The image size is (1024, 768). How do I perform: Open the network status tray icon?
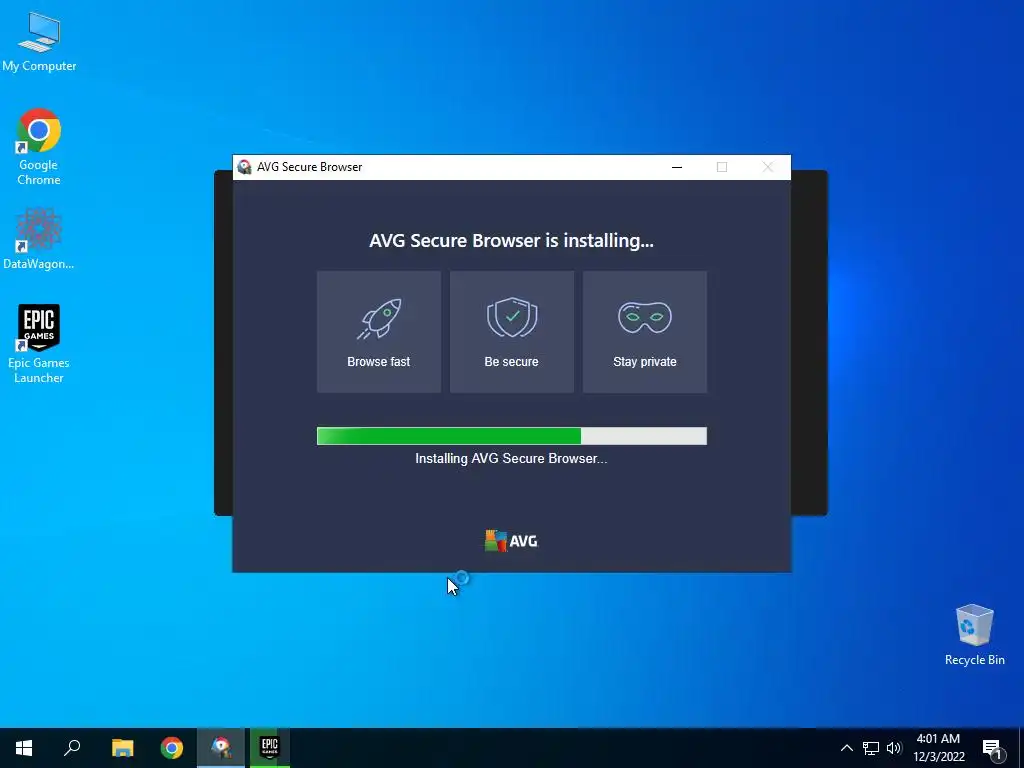pyautogui.click(x=871, y=748)
